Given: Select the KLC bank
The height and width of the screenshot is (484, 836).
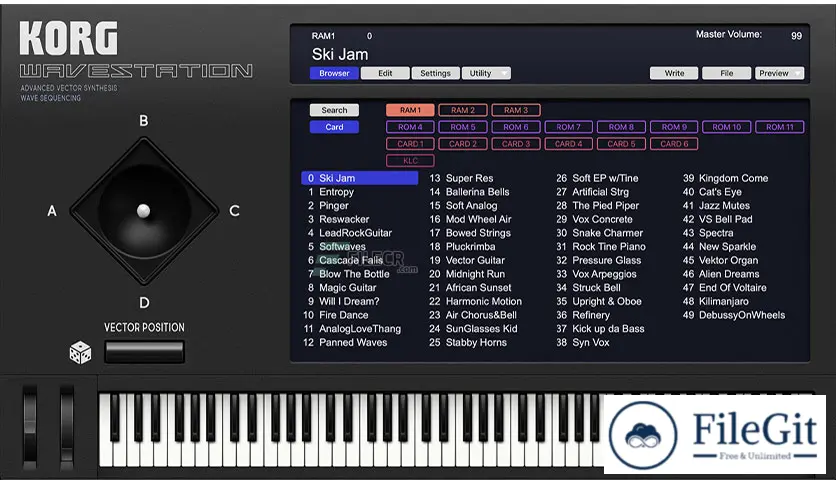Looking at the screenshot, I should (410, 160).
